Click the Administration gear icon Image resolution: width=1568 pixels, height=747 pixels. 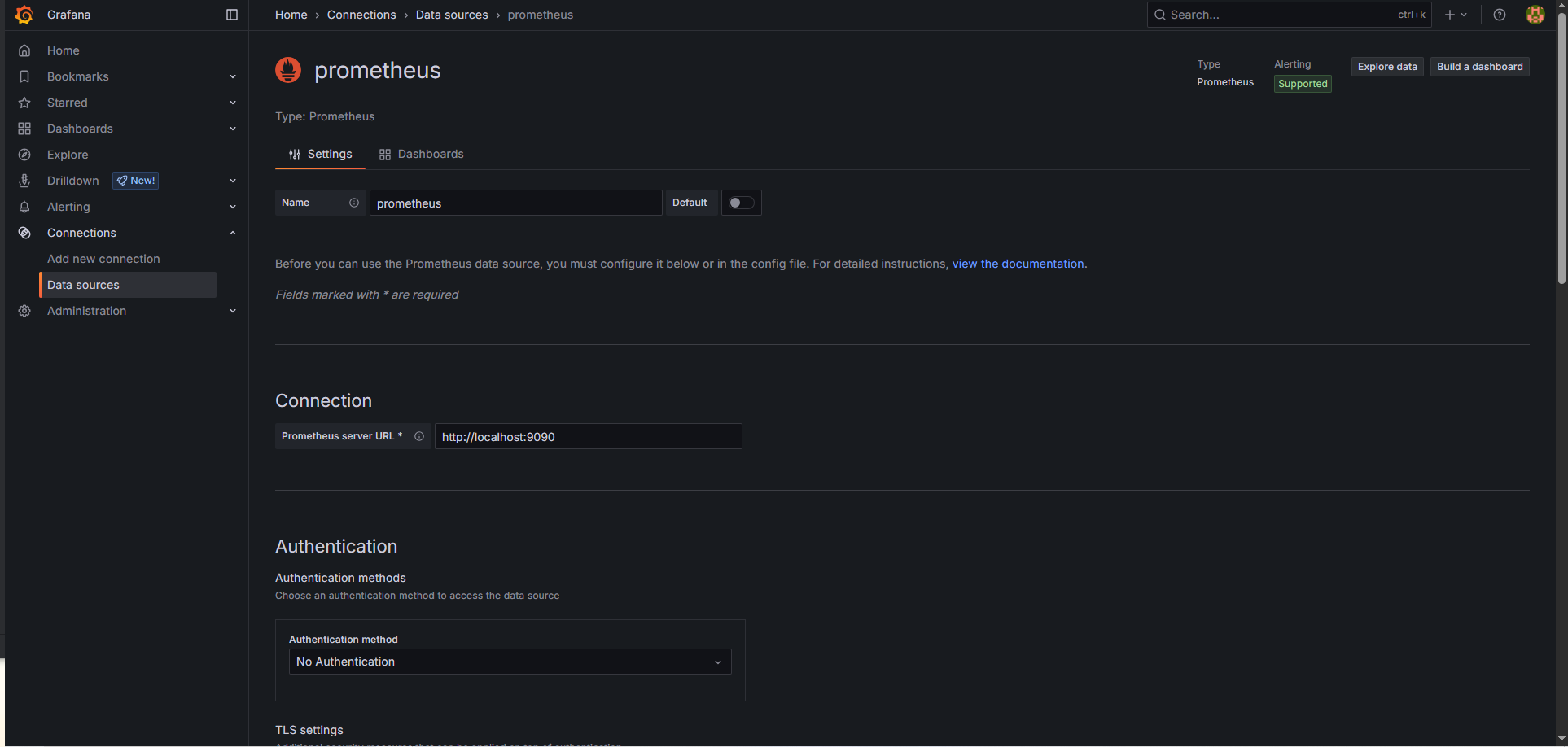(24, 311)
